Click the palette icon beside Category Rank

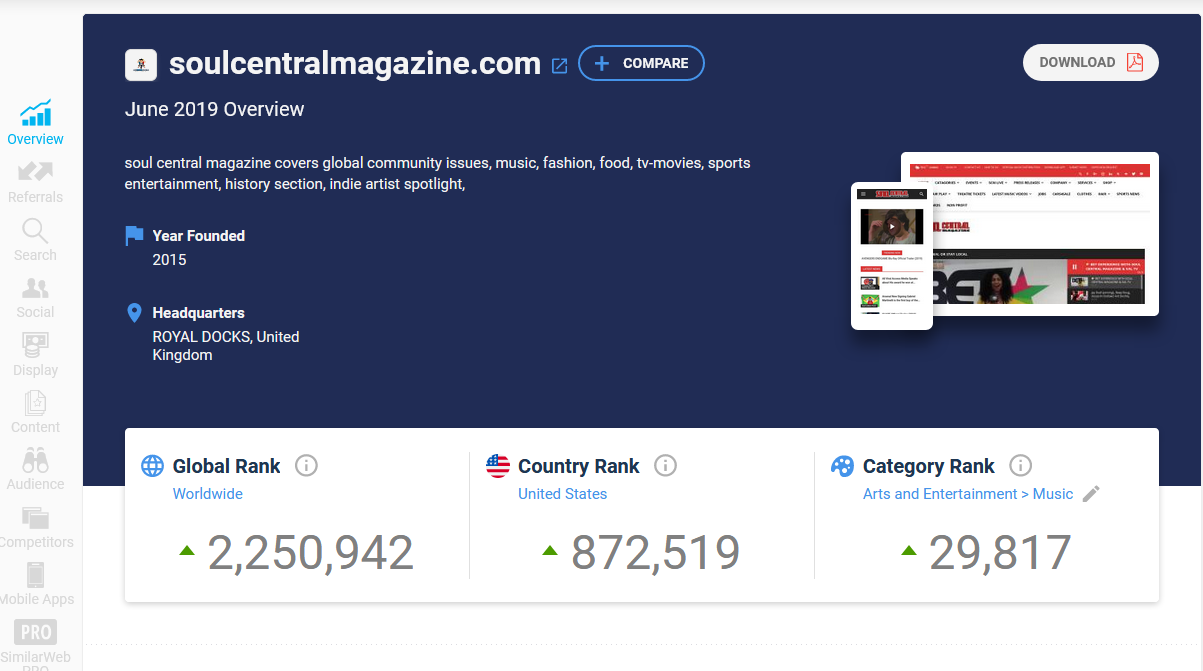[x=843, y=466]
